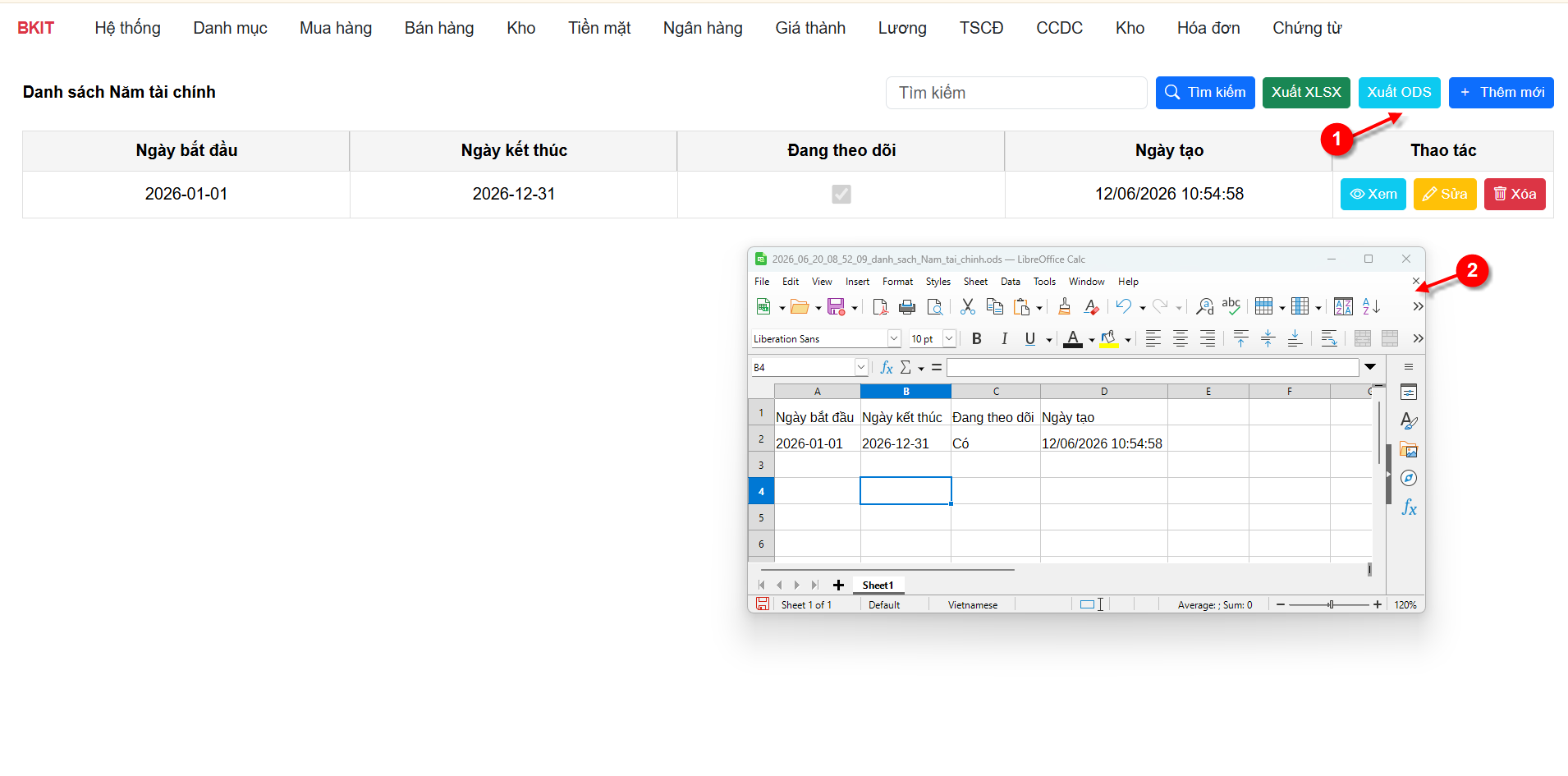Open the Paste options dropdown arrow
Screen dimensions: 1568x776
1039,308
